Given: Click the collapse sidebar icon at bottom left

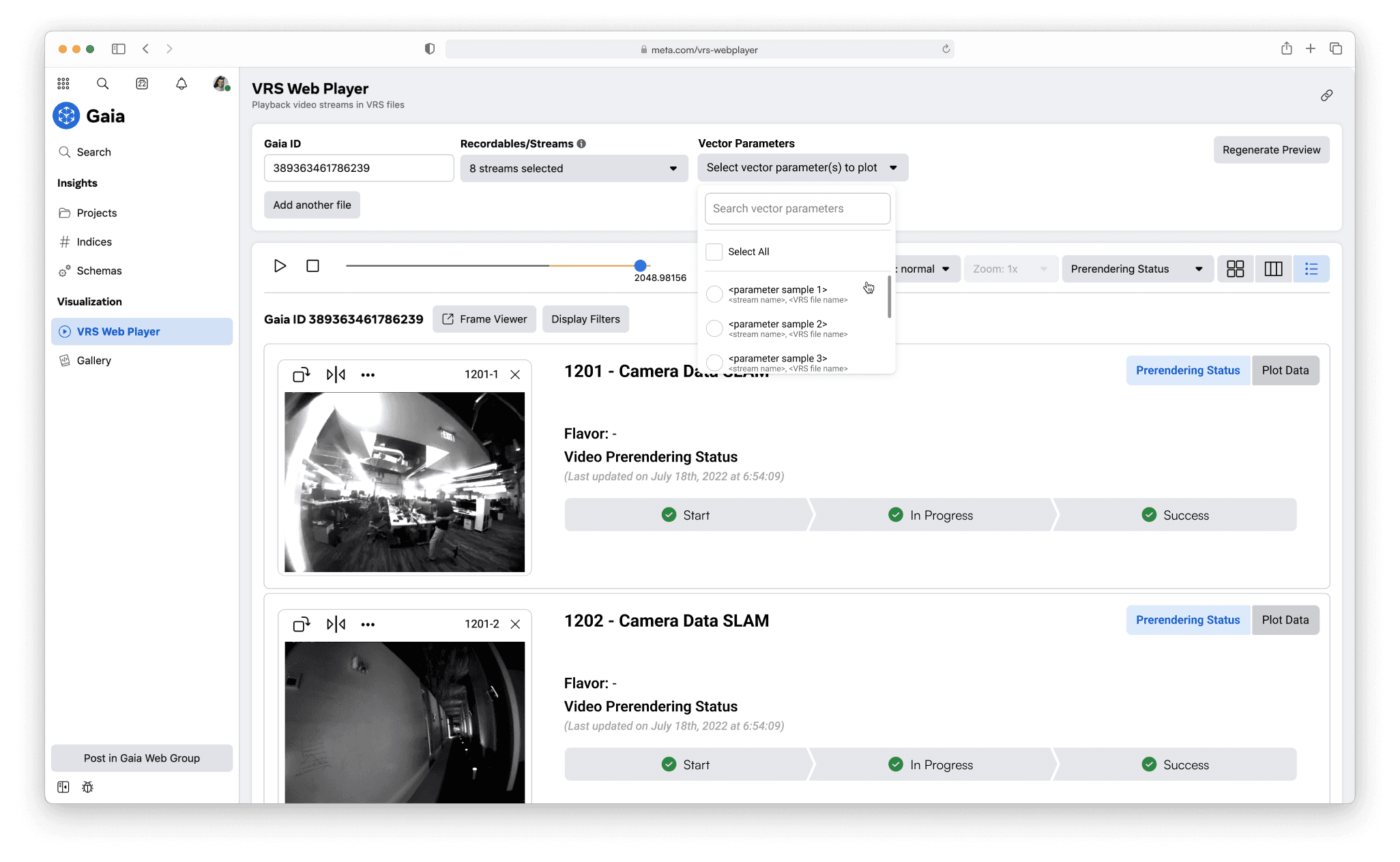Looking at the screenshot, I should coord(63,787).
